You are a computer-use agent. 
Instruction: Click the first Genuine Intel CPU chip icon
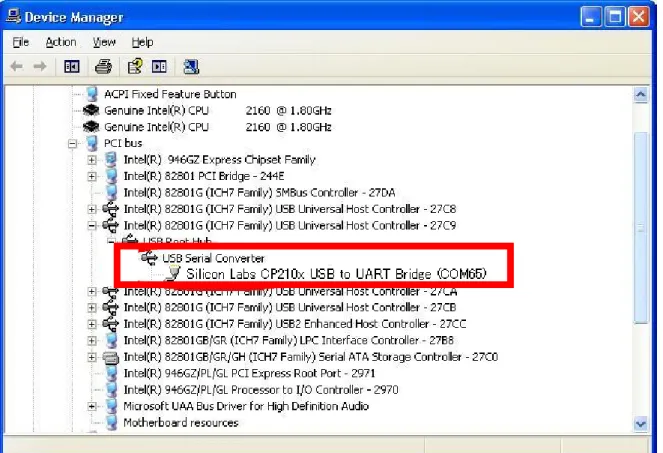pos(91,110)
